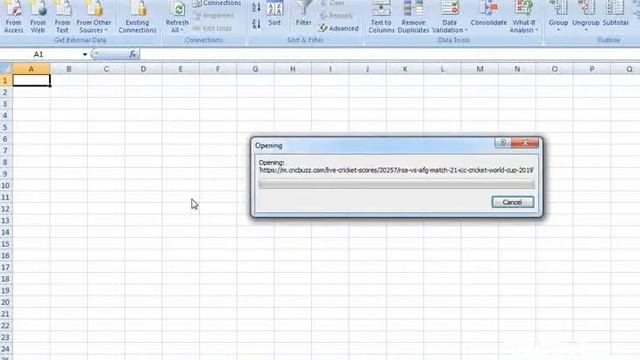
Task: Click the formula bar input
Action: coord(390,54)
